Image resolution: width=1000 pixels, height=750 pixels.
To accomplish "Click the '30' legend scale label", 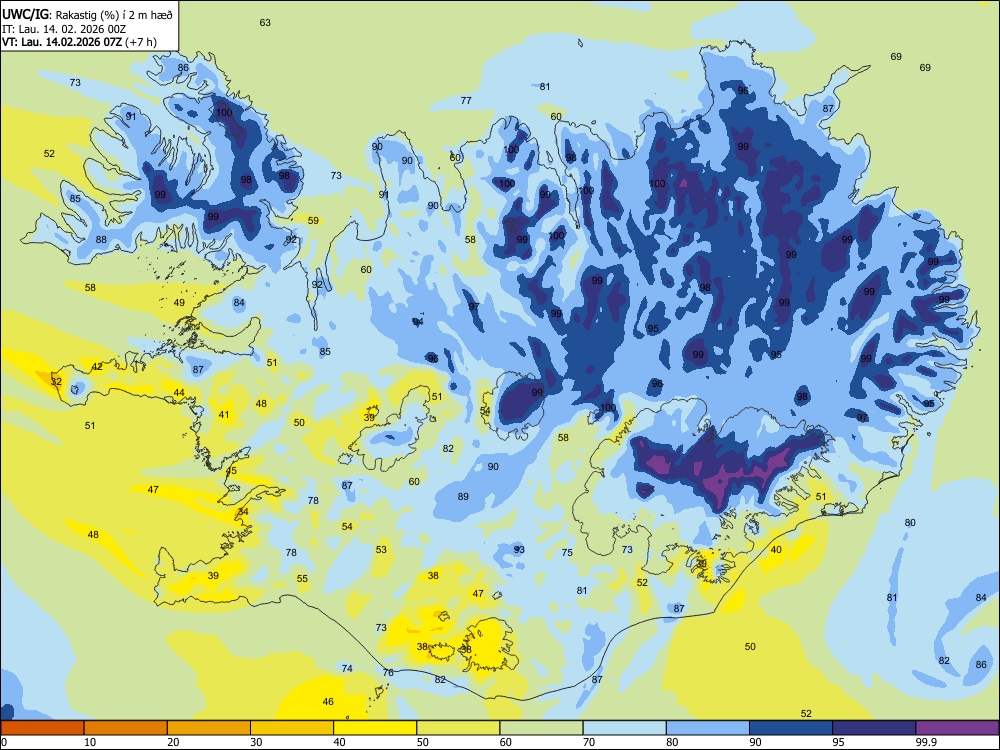I will (256, 742).
